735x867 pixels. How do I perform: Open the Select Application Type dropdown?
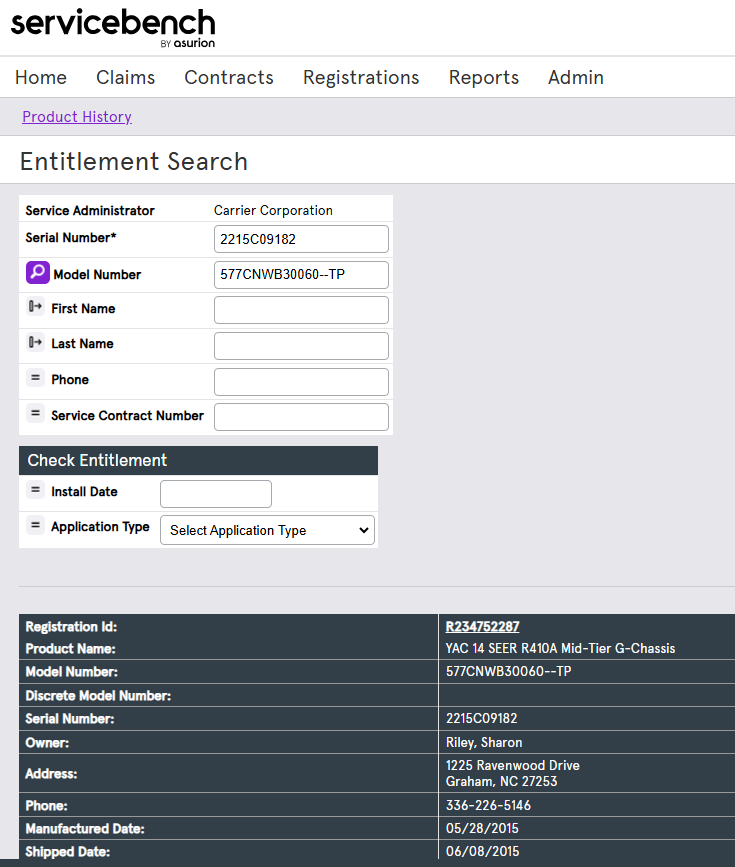pyautogui.click(x=266, y=530)
